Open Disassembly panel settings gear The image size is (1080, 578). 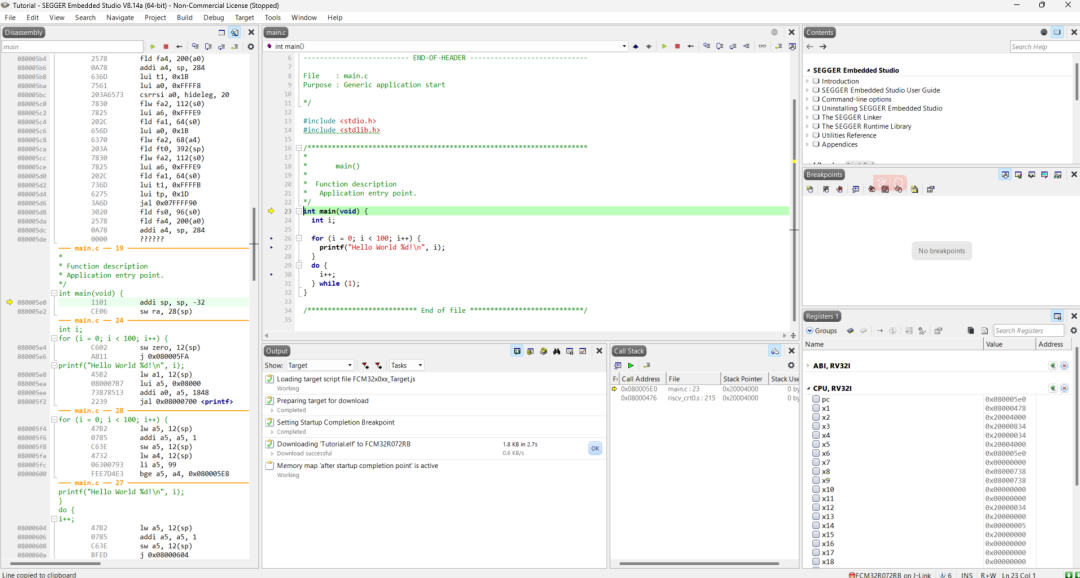pyautogui.click(x=250, y=47)
